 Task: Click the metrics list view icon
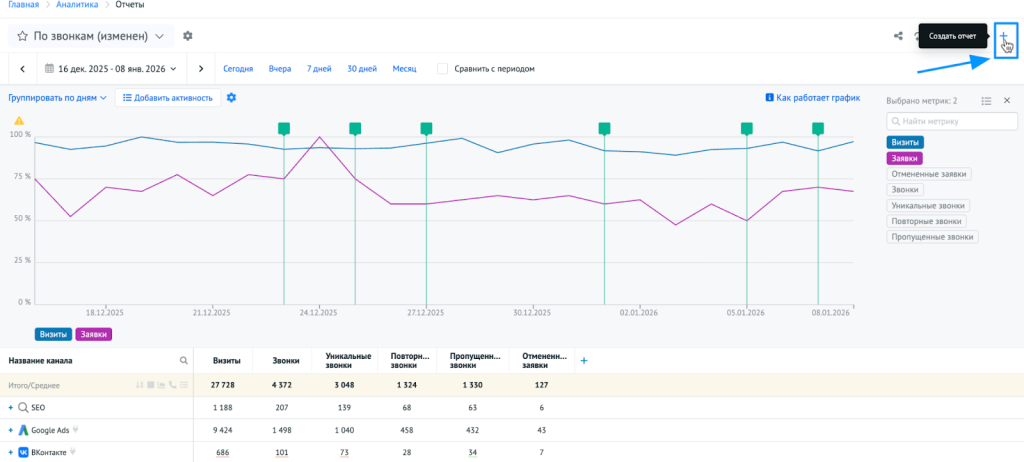coord(986,101)
